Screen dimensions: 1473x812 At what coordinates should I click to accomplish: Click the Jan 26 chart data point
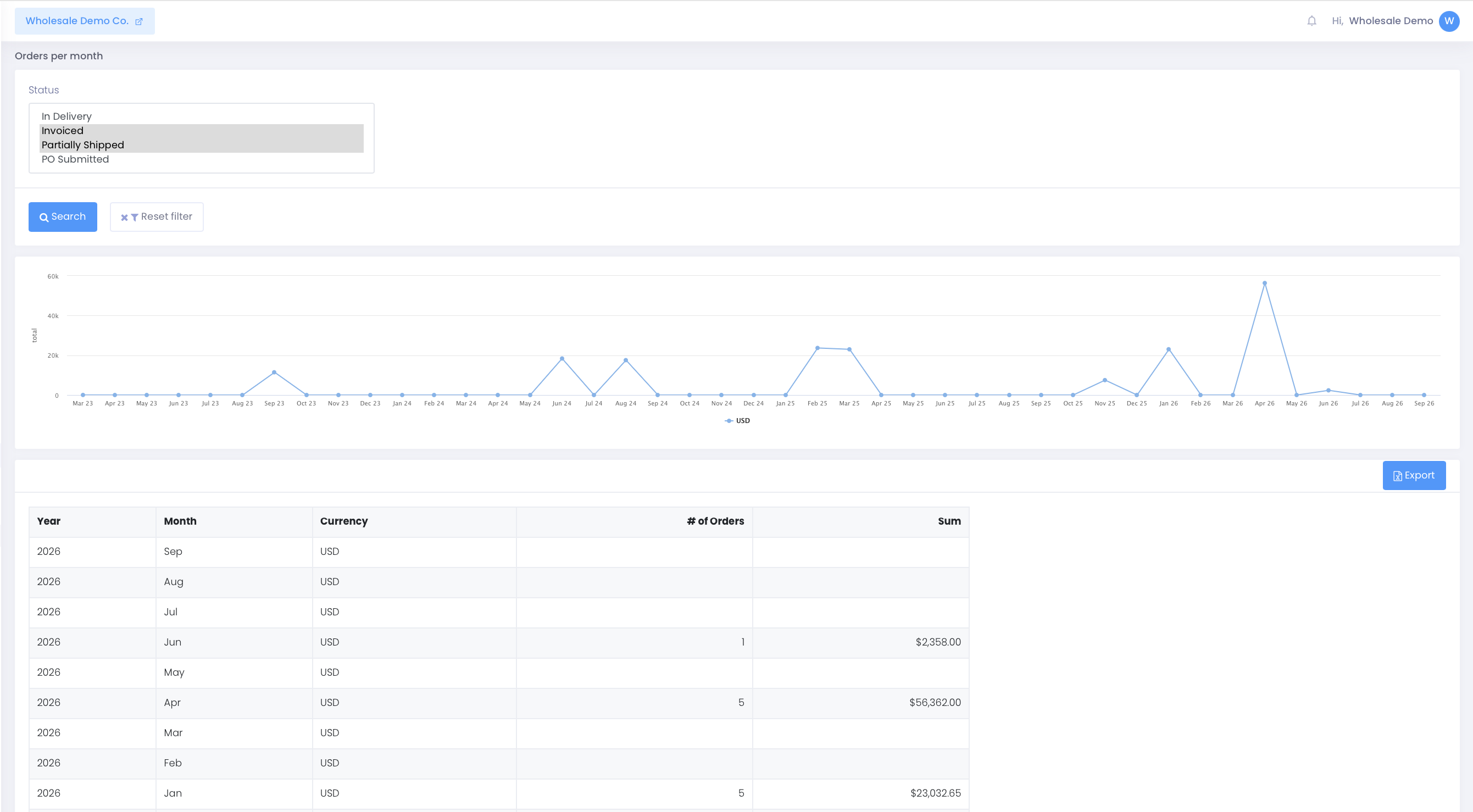tap(1168, 349)
